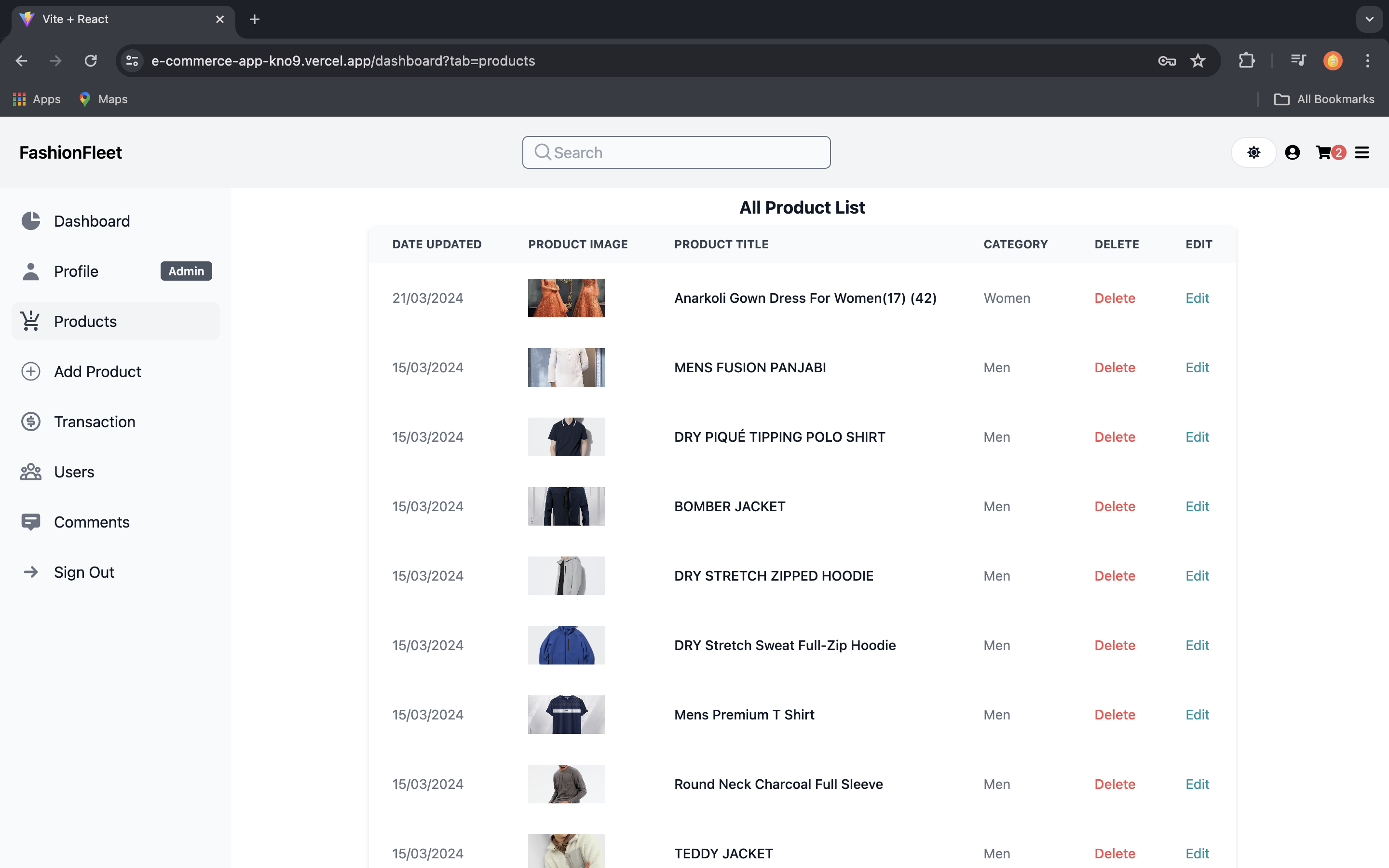
Task: Open the Apps bookmark shortcut
Action: (x=37, y=99)
